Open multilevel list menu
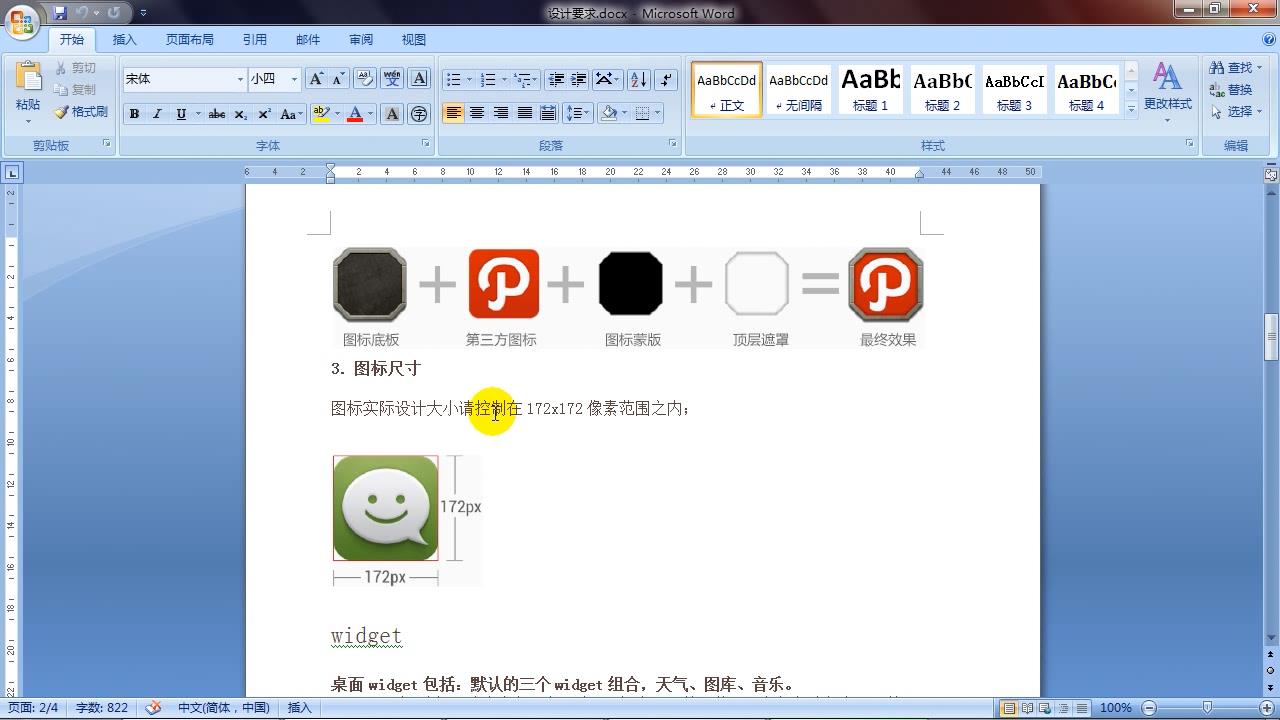The height and width of the screenshot is (720, 1280). tap(524, 79)
